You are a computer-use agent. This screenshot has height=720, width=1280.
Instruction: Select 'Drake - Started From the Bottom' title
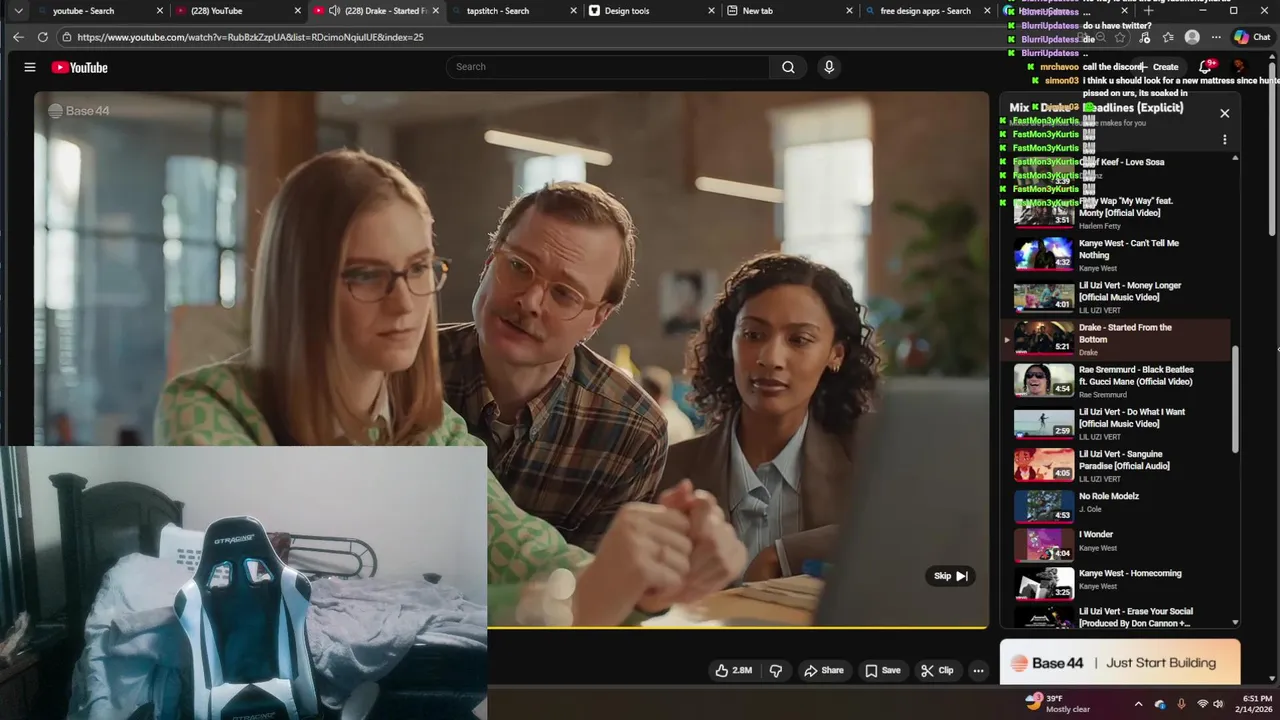1125,333
